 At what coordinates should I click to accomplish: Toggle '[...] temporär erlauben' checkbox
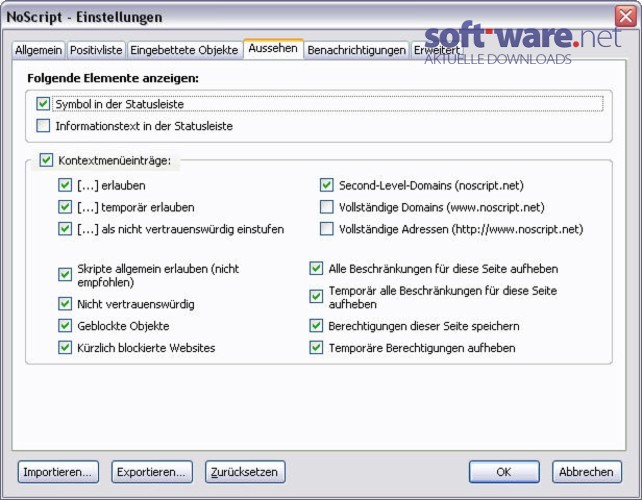point(65,207)
